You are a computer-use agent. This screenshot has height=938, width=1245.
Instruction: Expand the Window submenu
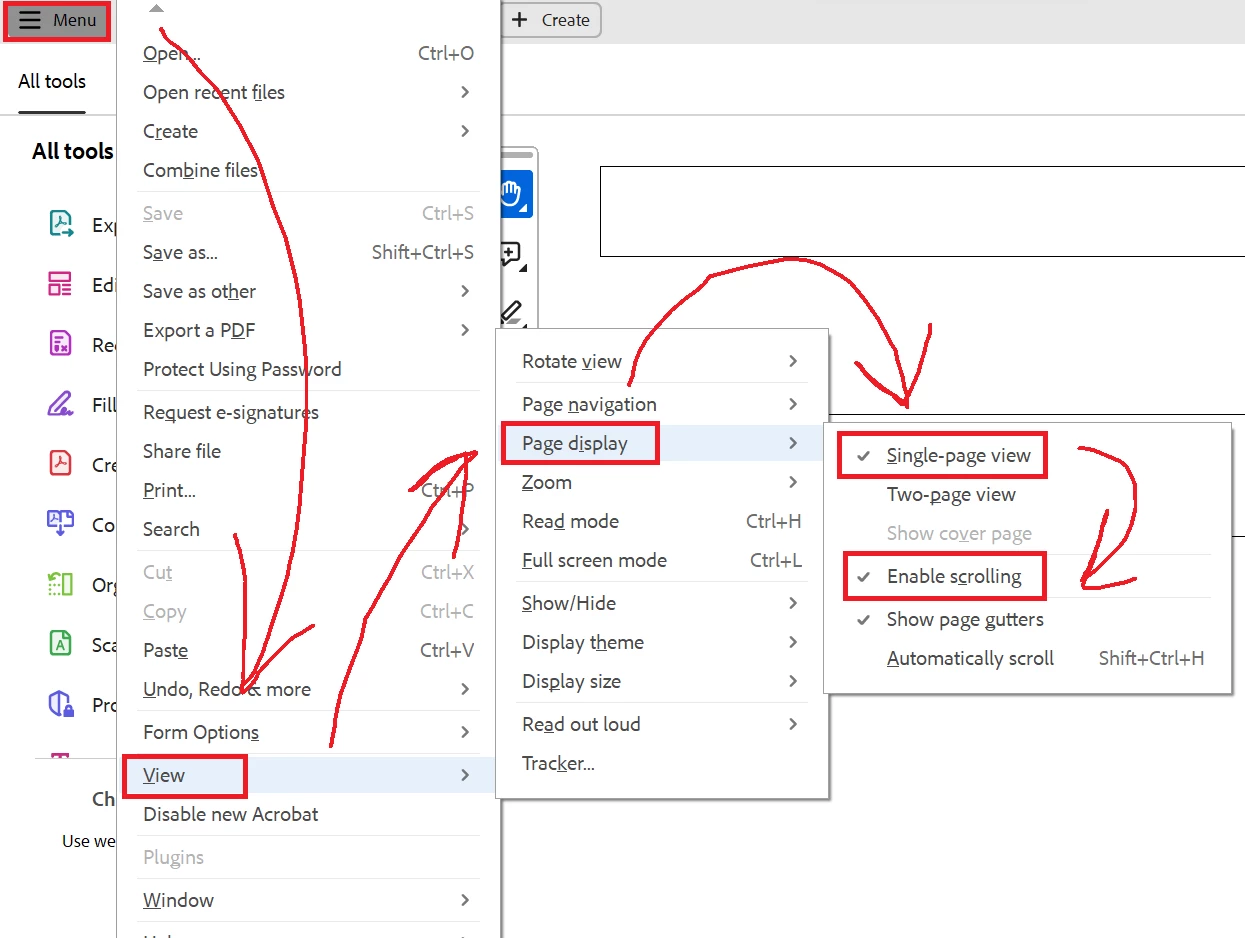(x=308, y=900)
